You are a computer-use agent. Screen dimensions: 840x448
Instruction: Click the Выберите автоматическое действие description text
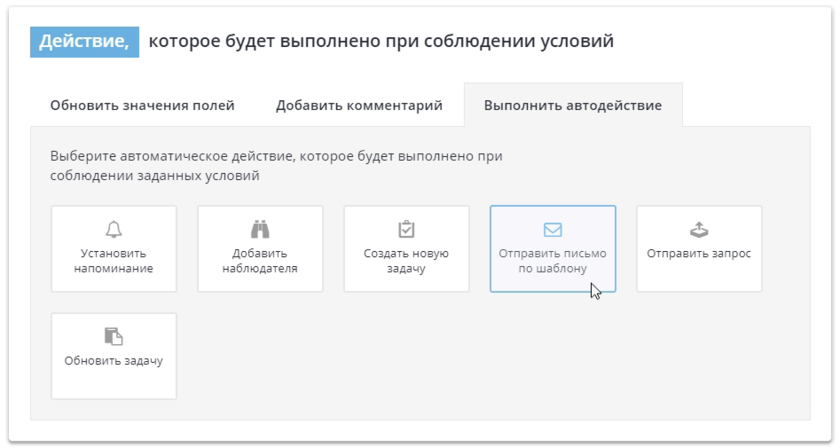[x=275, y=166]
